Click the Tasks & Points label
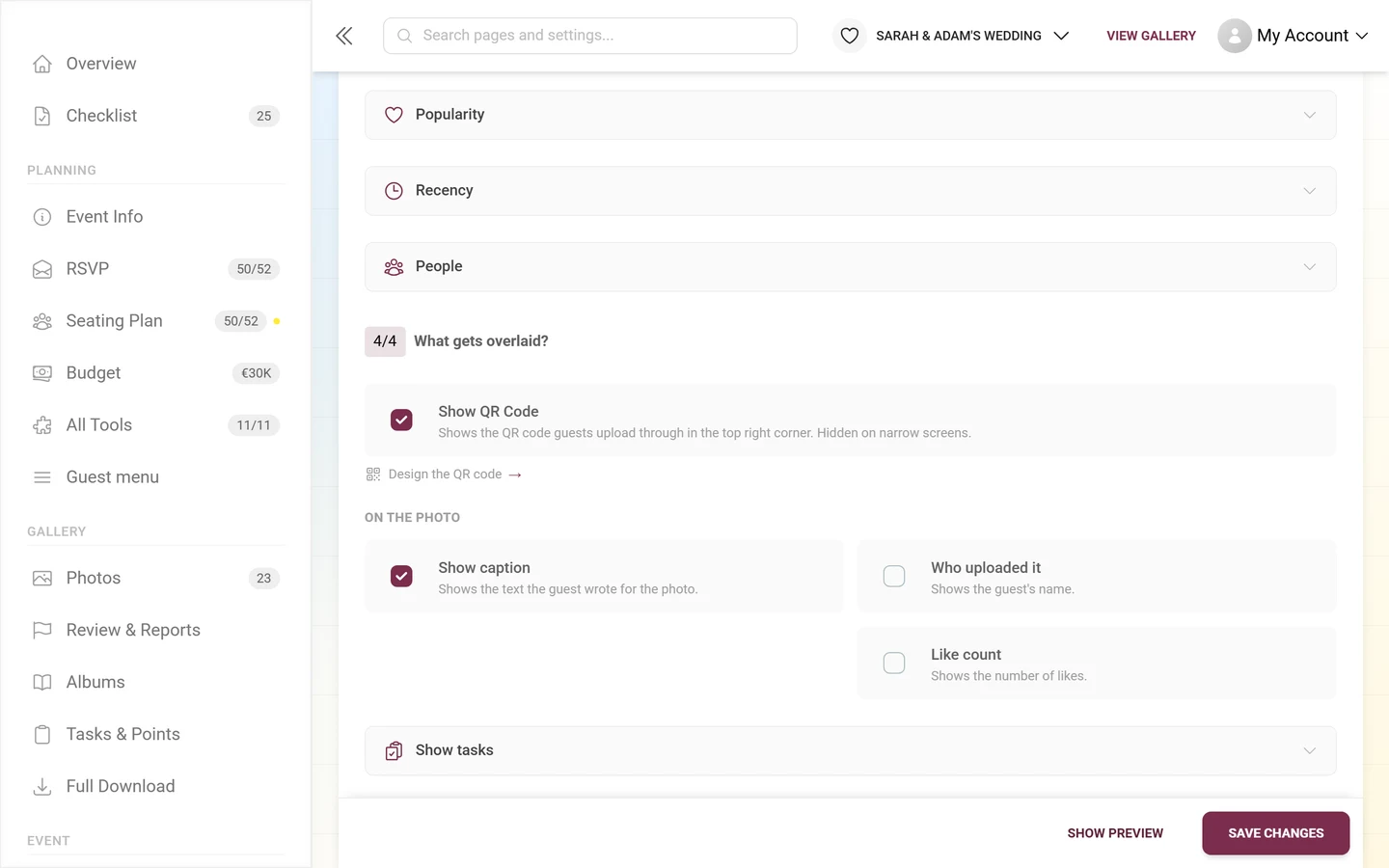 click(x=123, y=735)
